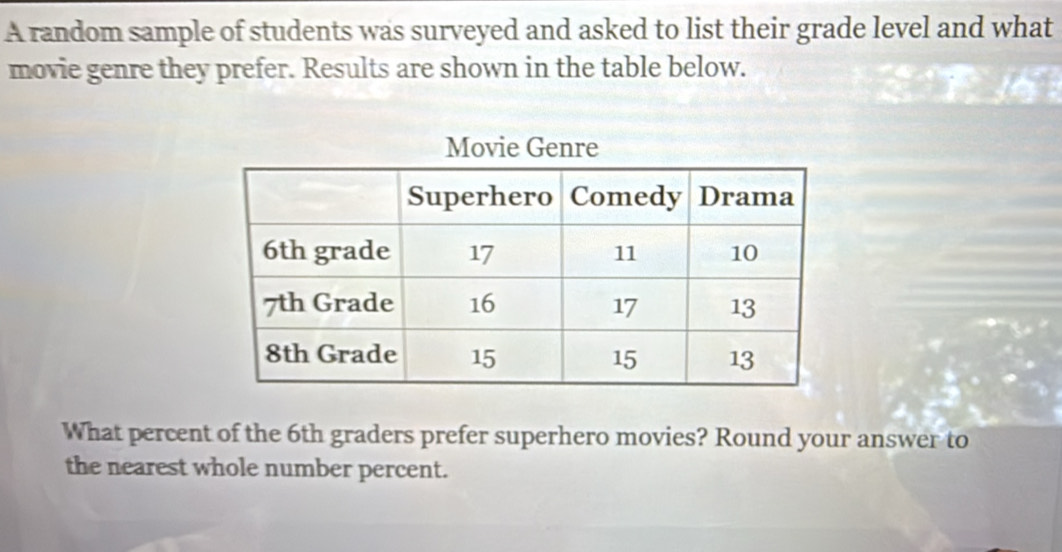Click the Movie Genre table title

pyautogui.click(x=521, y=149)
